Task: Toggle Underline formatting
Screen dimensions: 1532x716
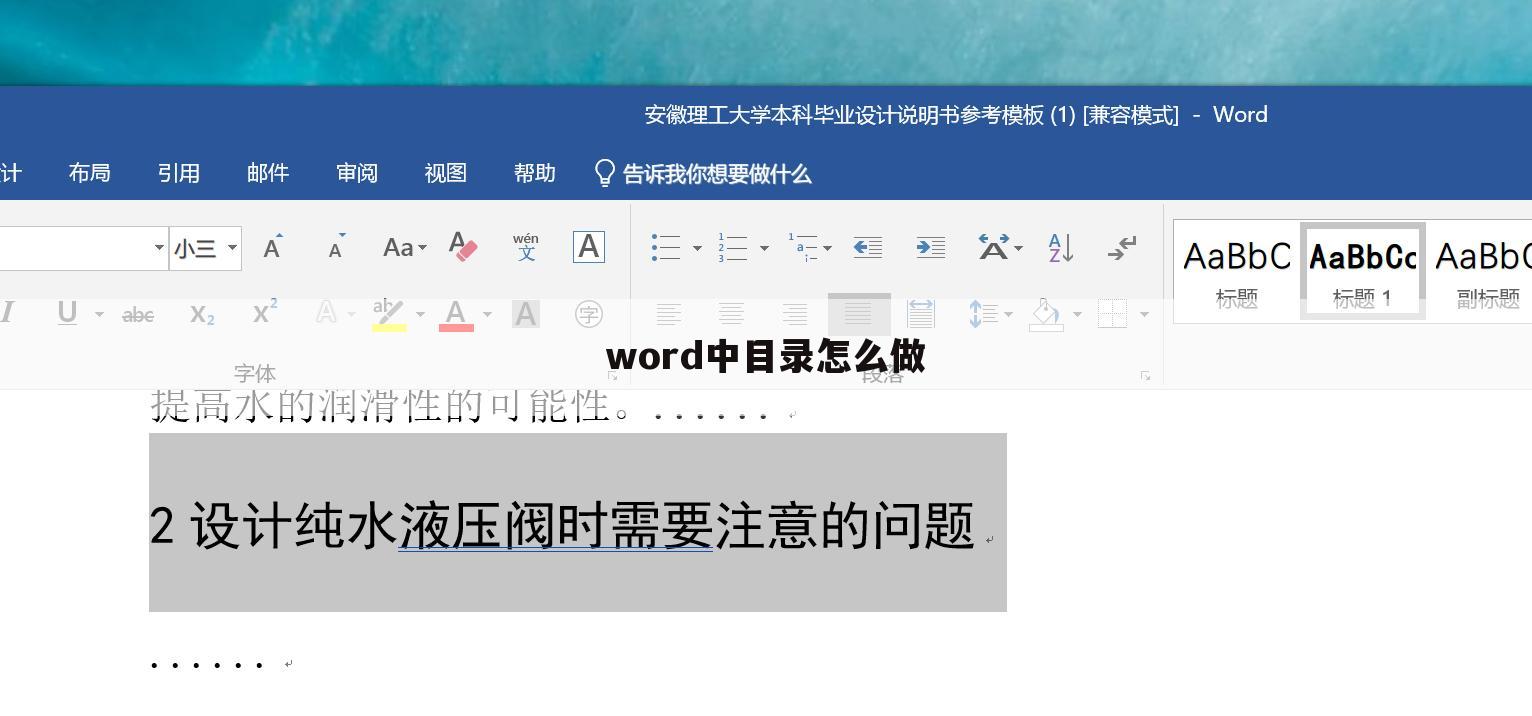Action: pyautogui.click(x=66, y=313)
